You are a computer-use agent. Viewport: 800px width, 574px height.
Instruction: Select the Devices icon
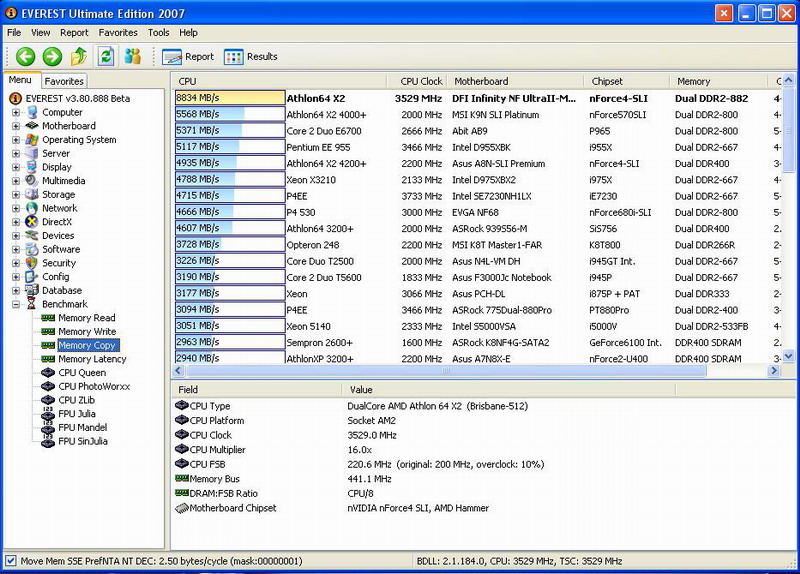pos(32,235)
